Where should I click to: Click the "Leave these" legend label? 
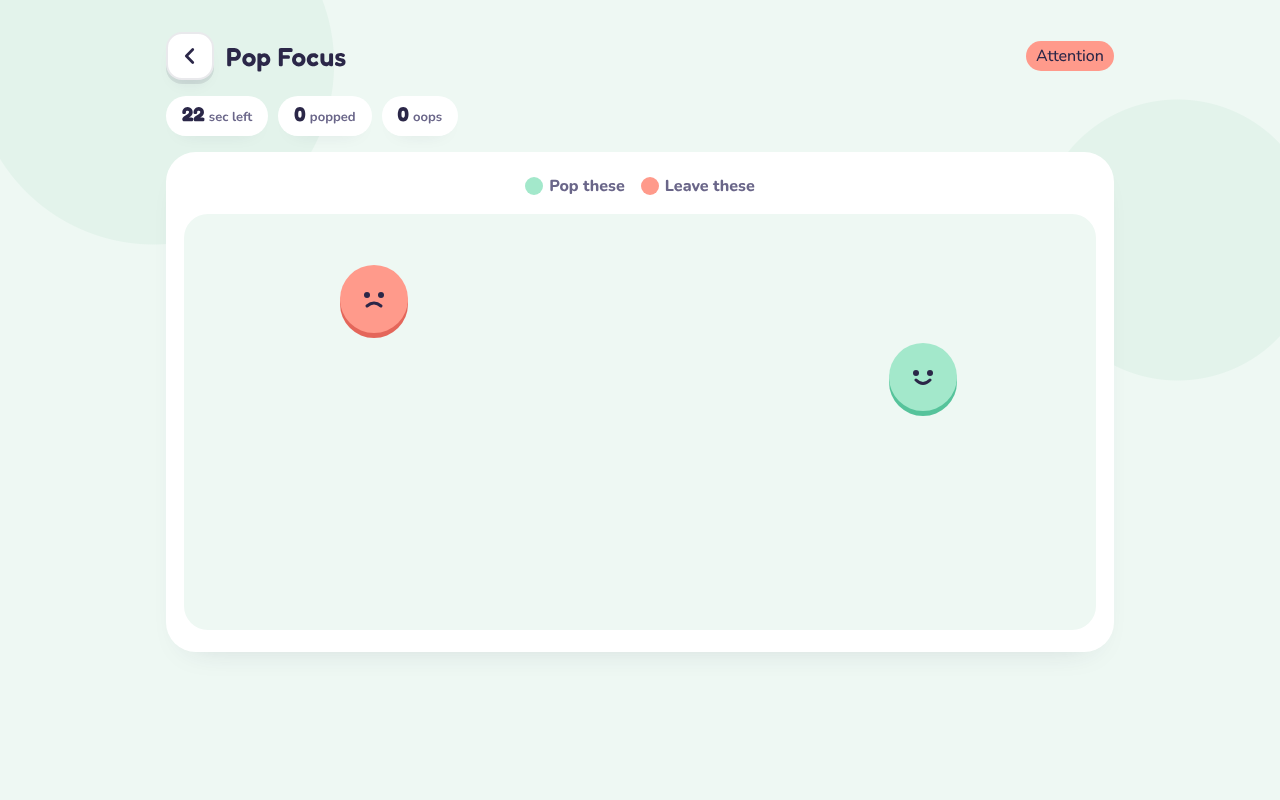click(710, 186)
